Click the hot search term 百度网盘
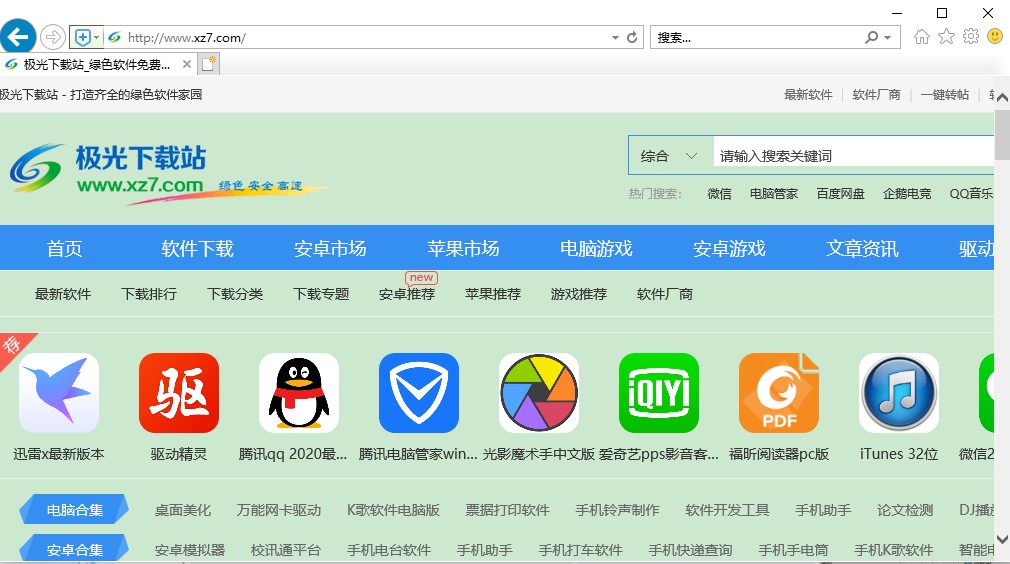Screen dimensions: 1010x564 pos(840,194)
